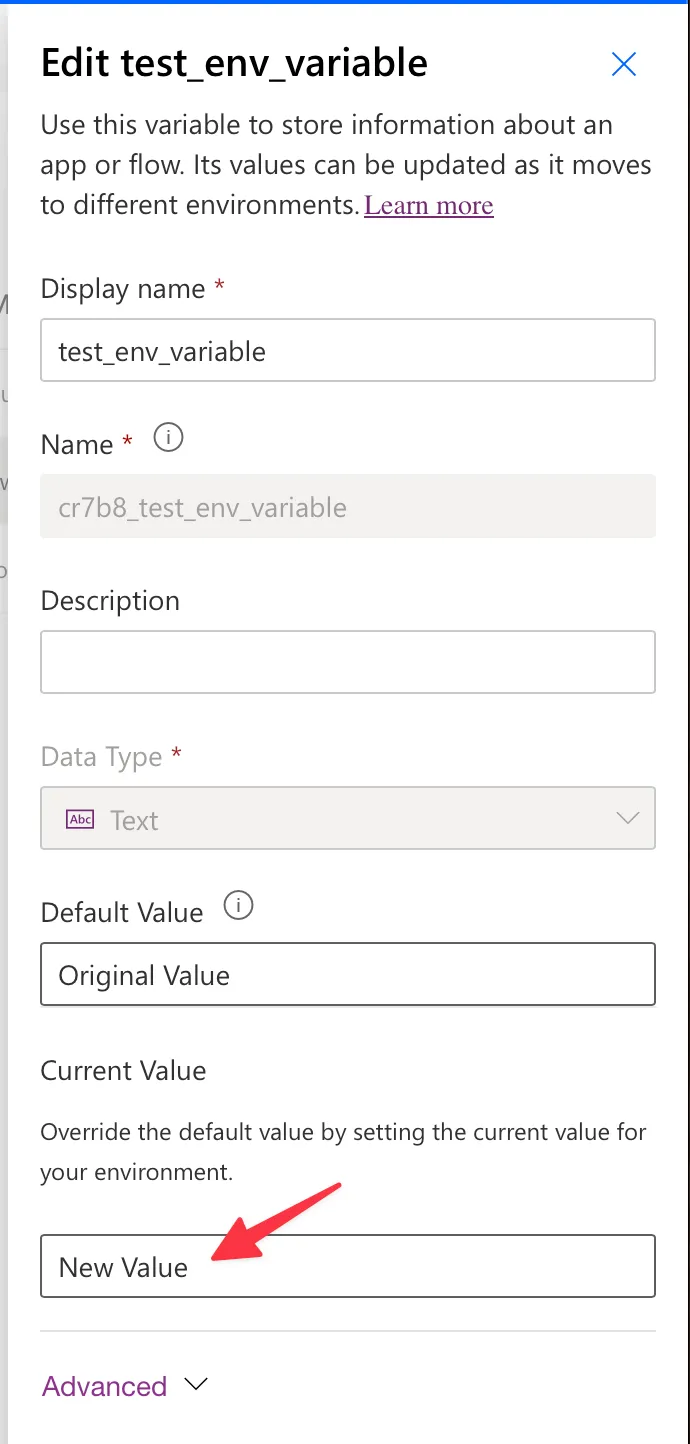
Task: Click the Default Value label text
Action: (x=121, y=913)
